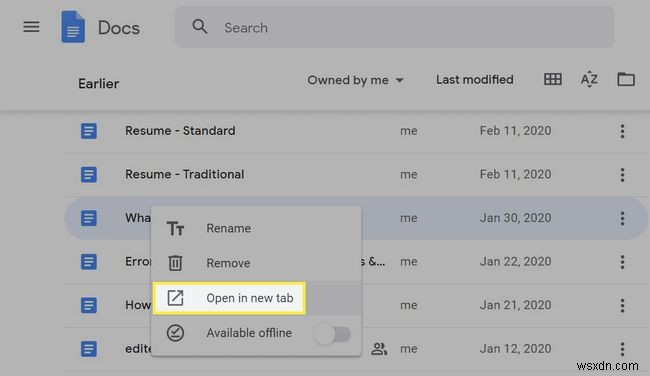Click the Available offline menu entry

click(256, 333)
